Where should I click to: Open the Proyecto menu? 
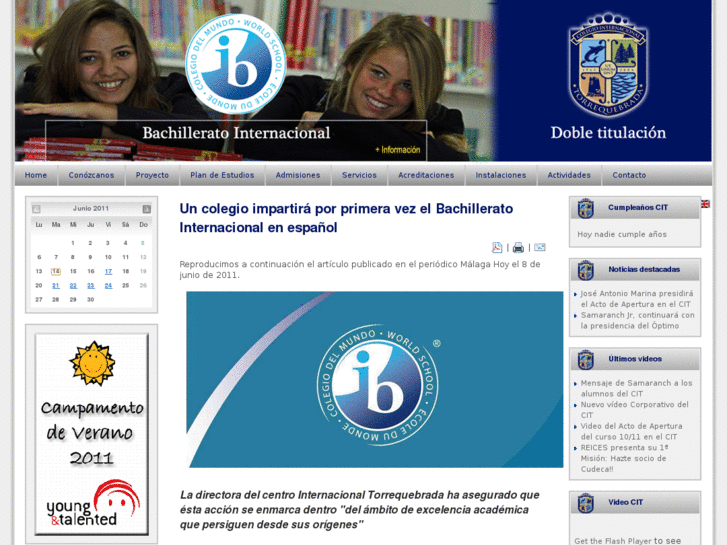152,175
